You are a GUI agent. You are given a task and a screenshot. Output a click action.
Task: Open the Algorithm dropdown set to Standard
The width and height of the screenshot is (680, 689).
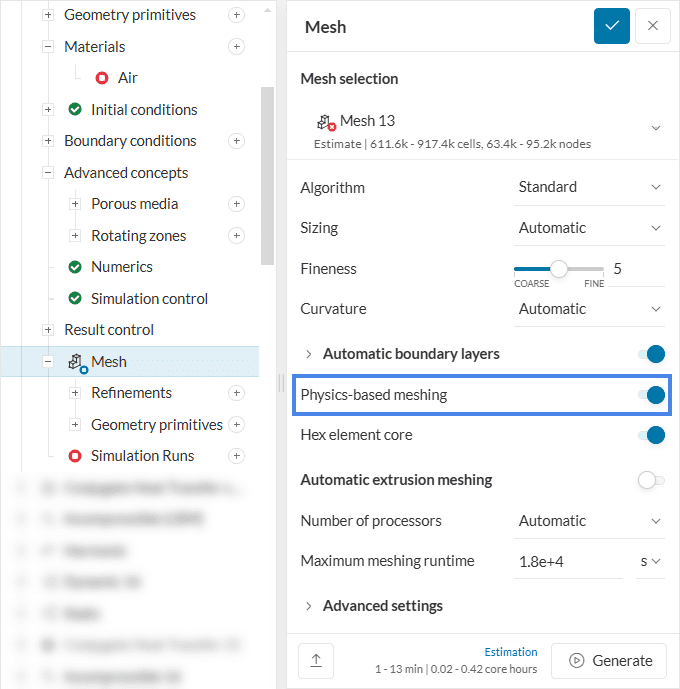589,187
